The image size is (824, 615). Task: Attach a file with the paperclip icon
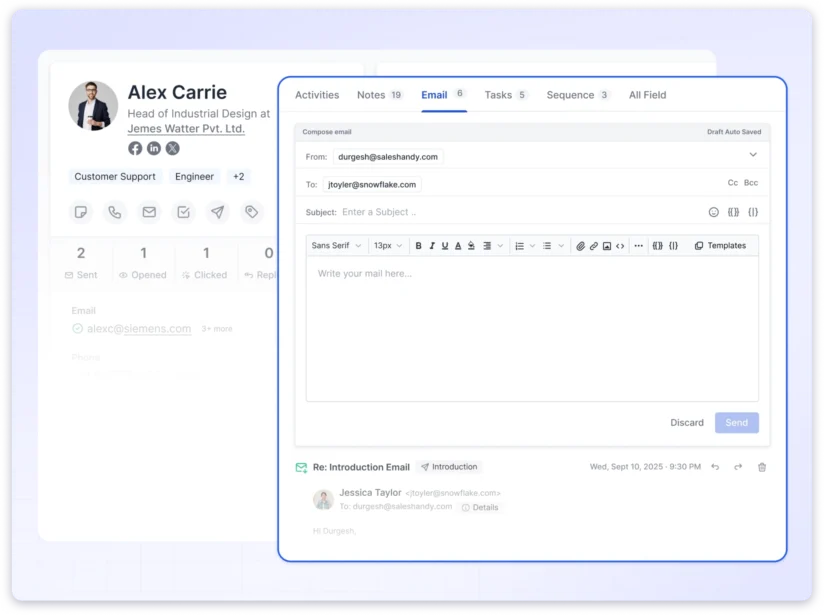tap(580, 245)
